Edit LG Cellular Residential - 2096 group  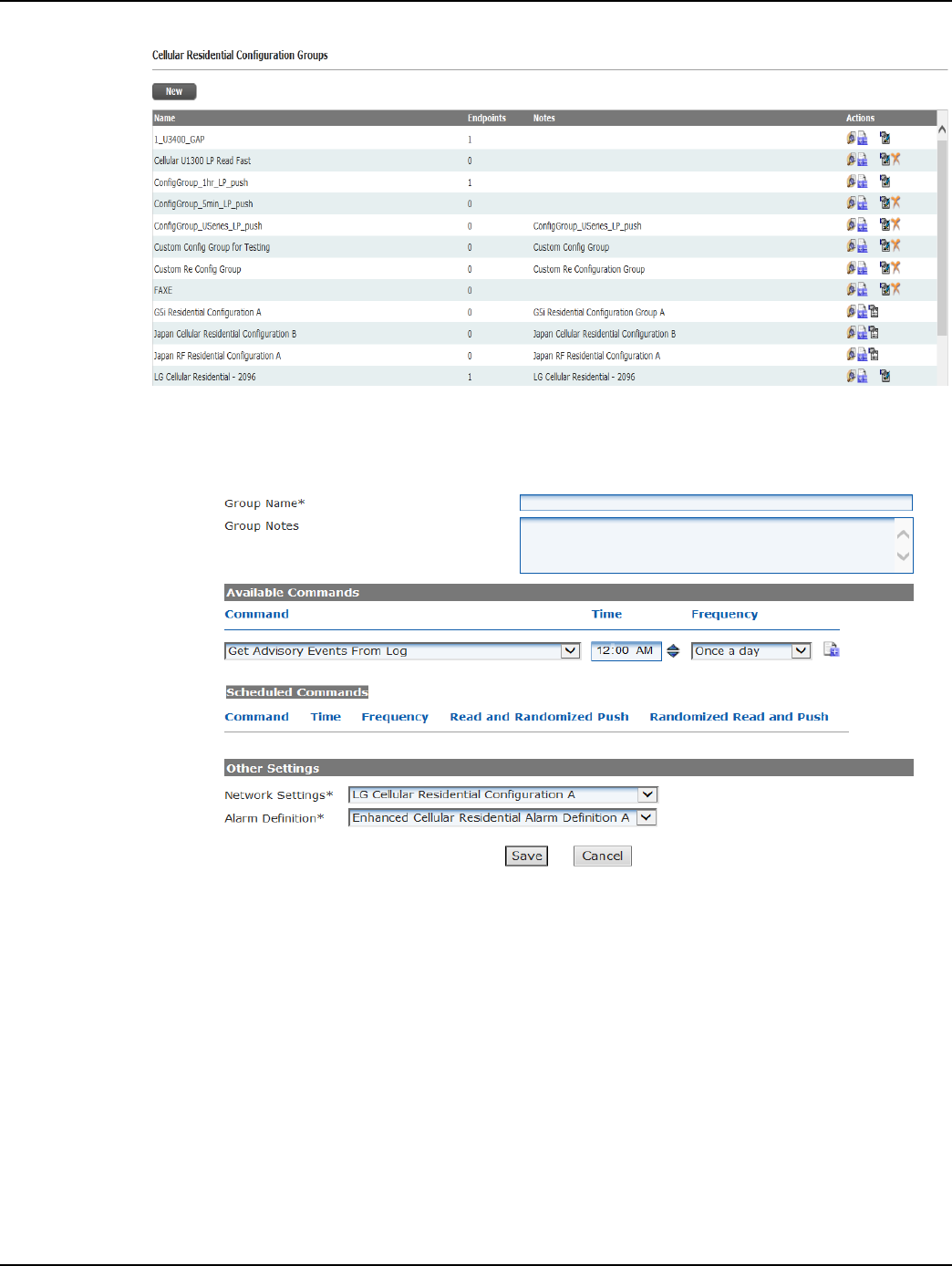pos(885,376)
